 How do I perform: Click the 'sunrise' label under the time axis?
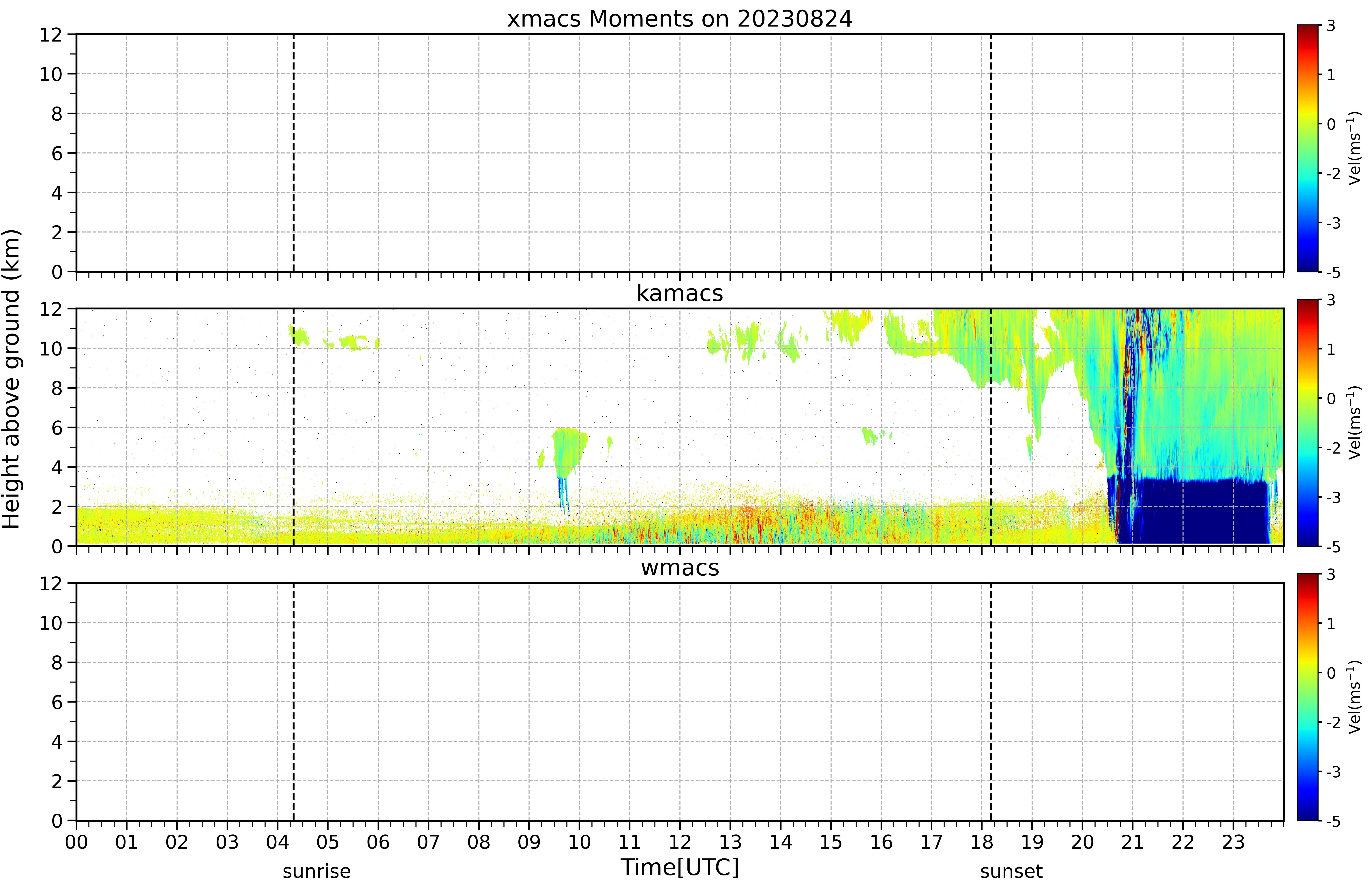click(316, 871)
